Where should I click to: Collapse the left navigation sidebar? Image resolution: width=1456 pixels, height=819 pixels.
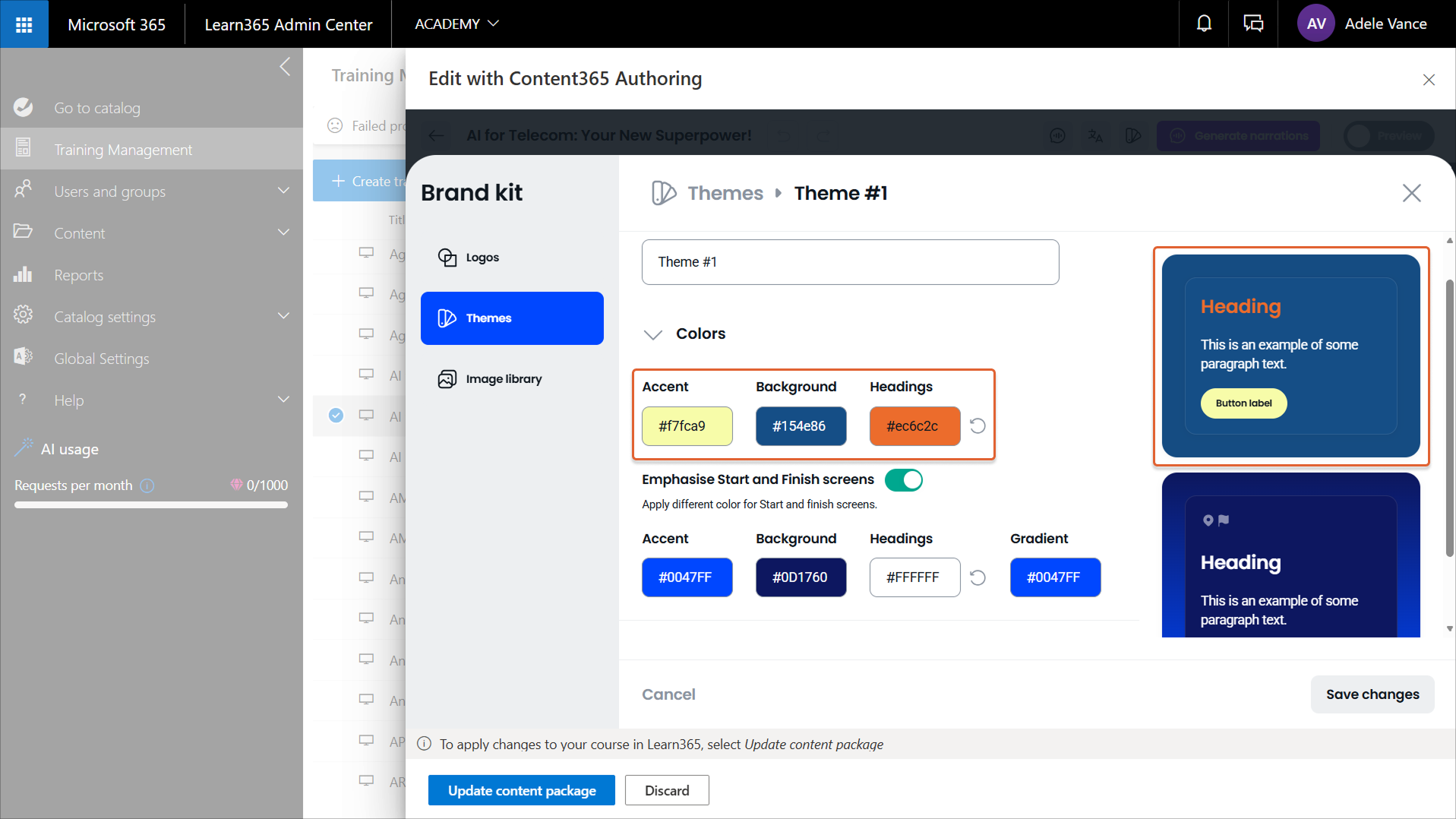285,67
